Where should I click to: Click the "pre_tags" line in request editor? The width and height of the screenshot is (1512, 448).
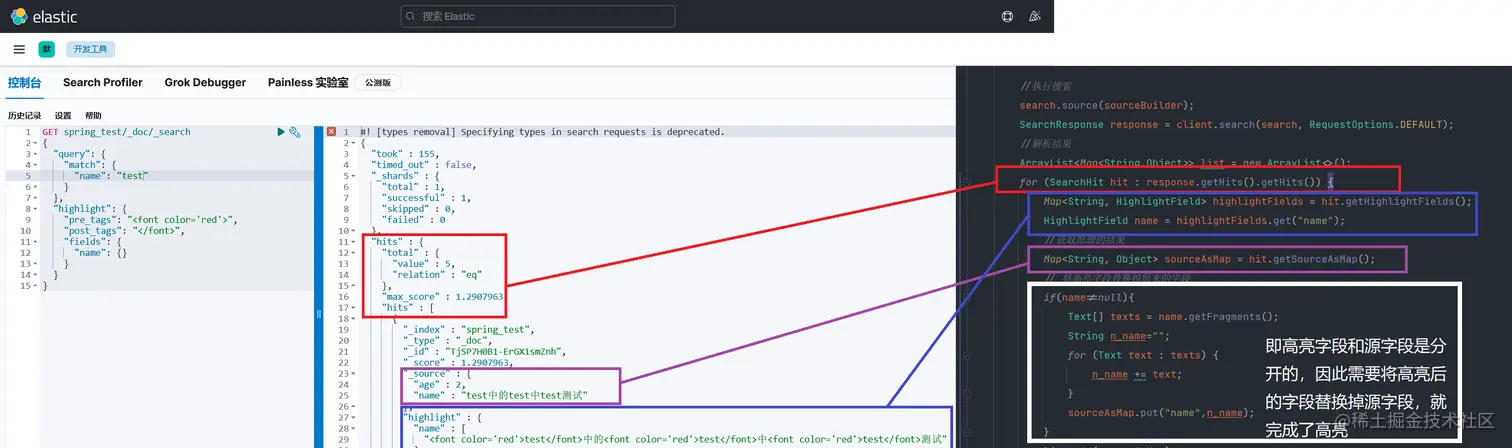point(151,220)
